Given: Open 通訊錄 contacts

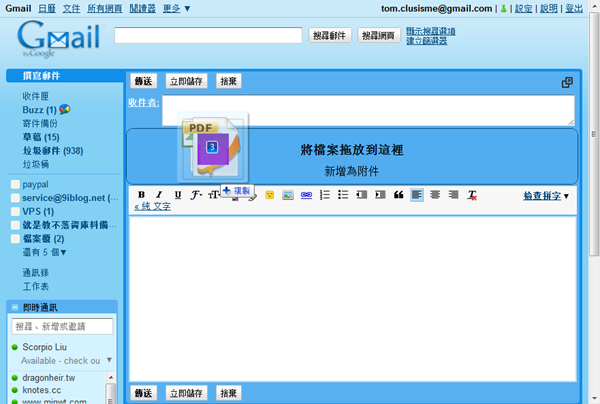Looking at the screenshot, I should pyautogui.click(x=36, y=273).
